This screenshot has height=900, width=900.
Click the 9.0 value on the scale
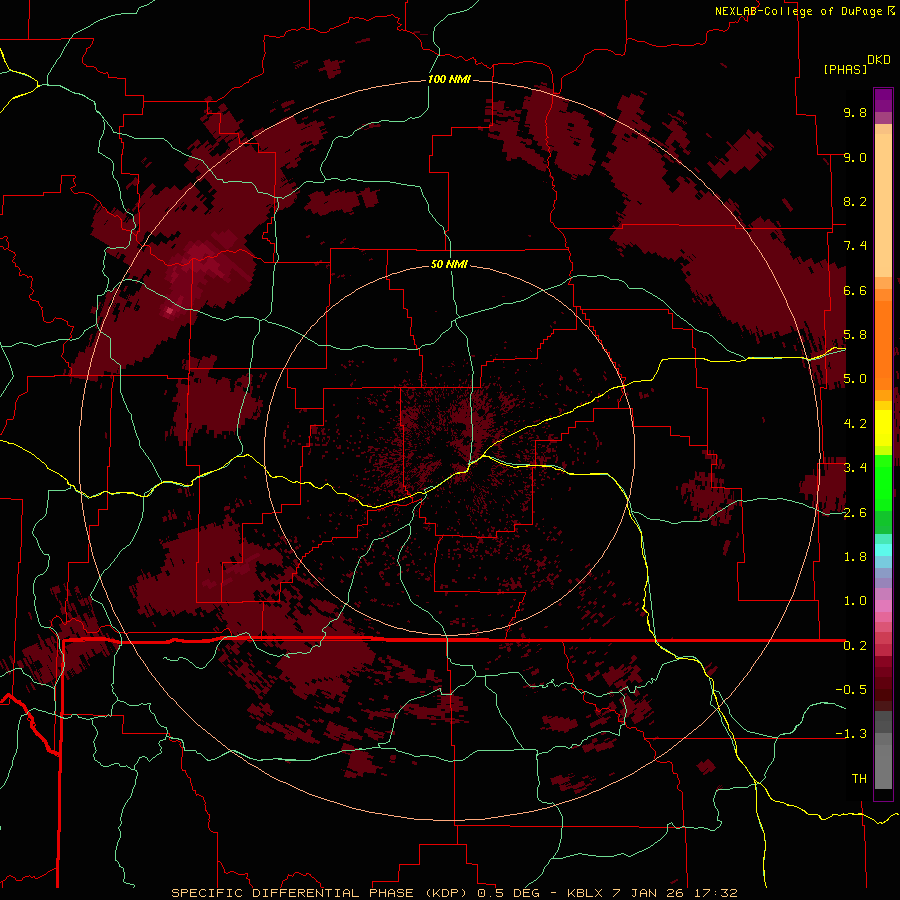pos(855,157)
